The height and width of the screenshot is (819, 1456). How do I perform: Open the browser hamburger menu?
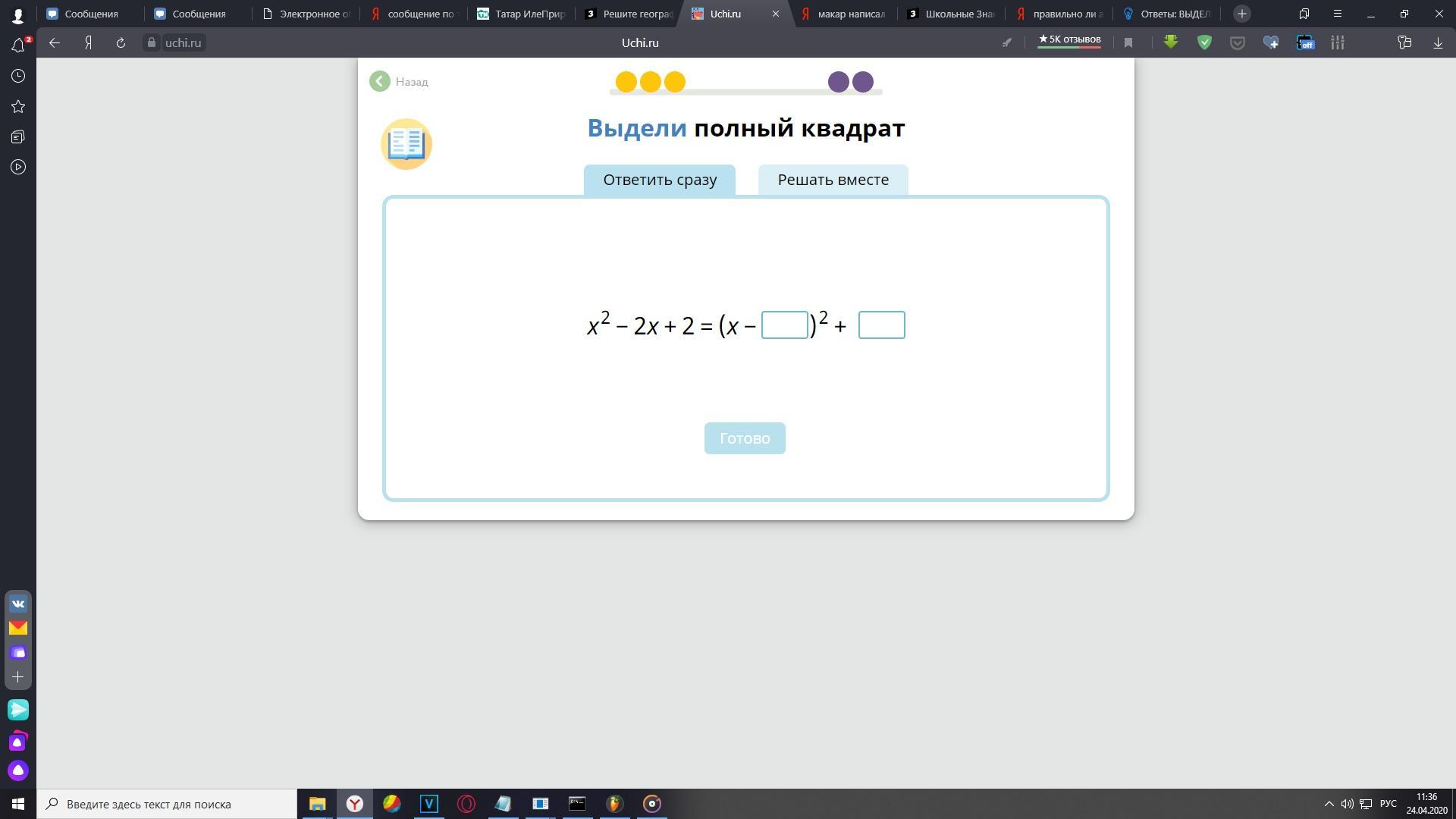(1338, 14)
